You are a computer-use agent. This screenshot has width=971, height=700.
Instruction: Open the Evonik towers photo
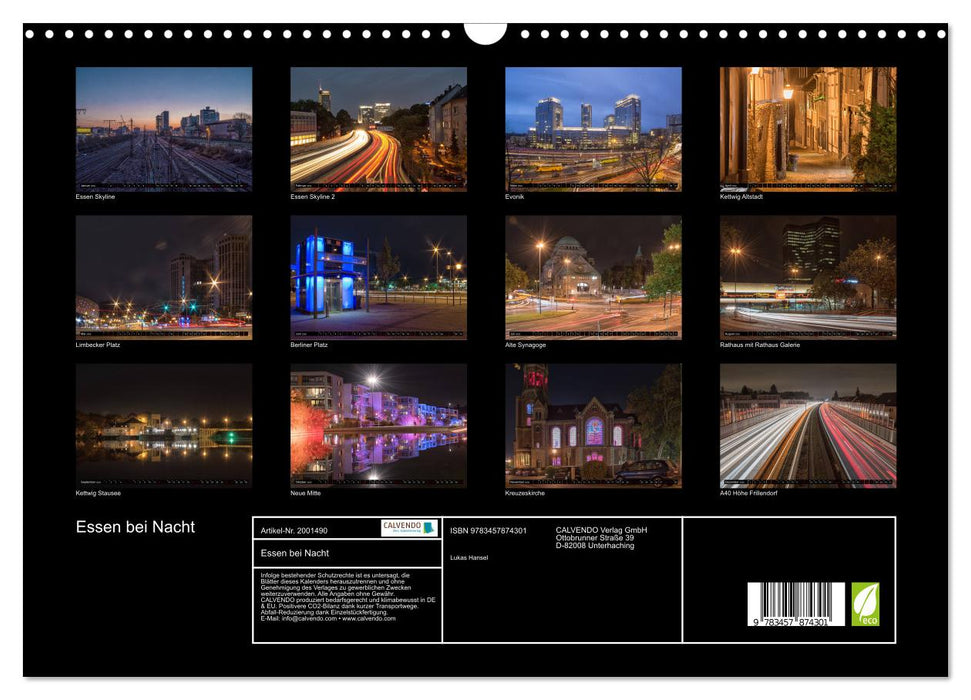(x=593, y=128)
